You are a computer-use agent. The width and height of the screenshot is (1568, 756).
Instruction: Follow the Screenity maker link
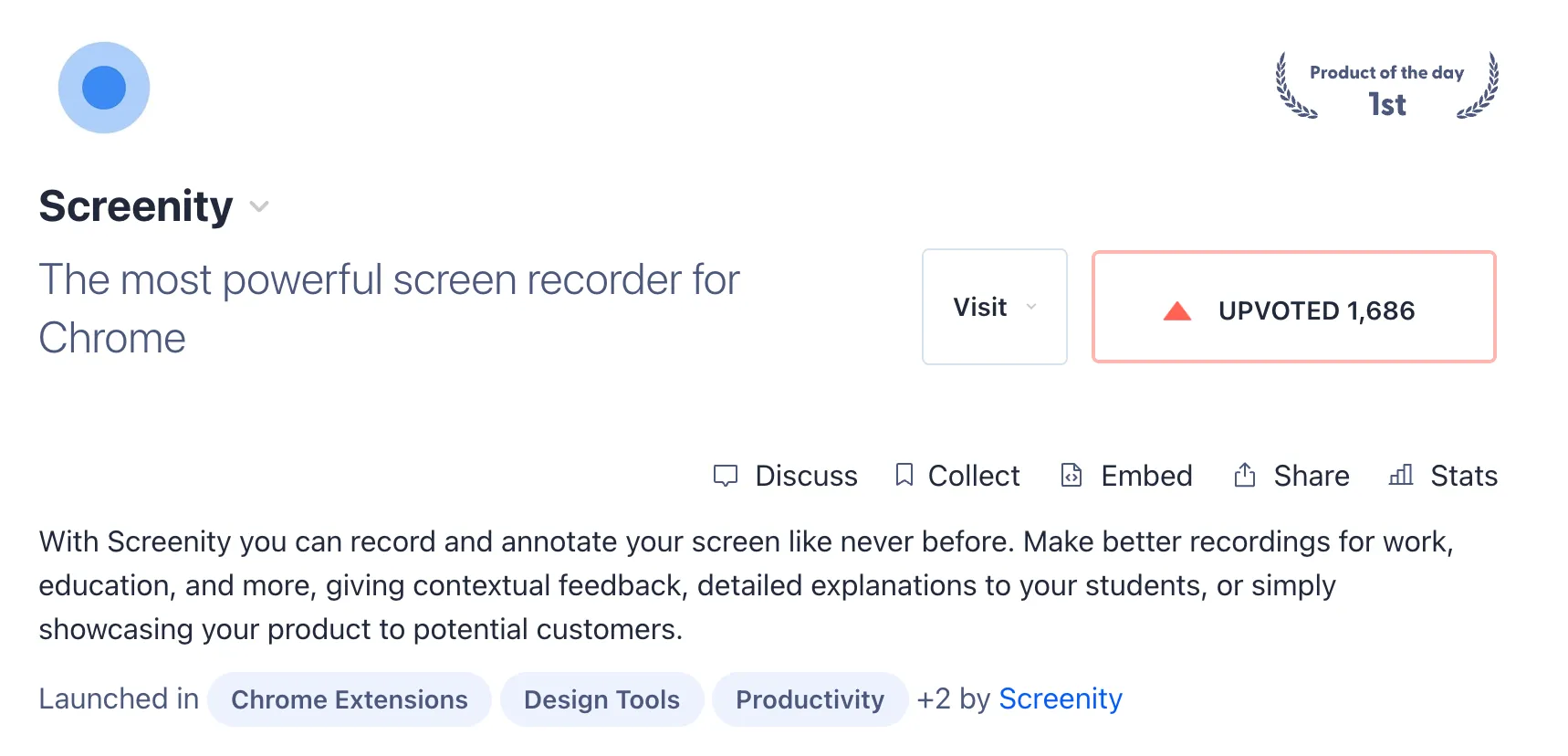[x=1061, y=699]
